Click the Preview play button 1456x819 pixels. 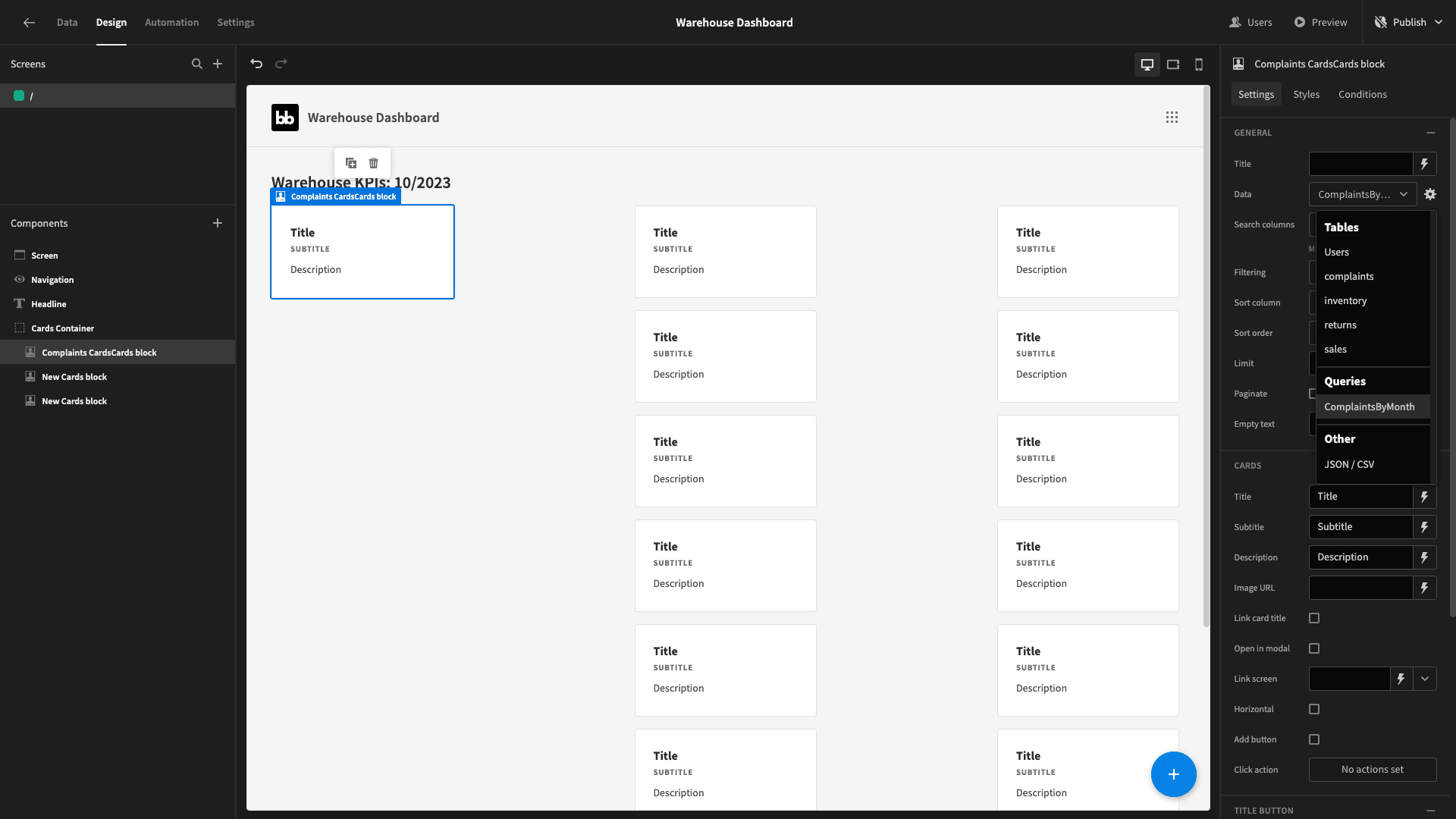coord(1321,23)
